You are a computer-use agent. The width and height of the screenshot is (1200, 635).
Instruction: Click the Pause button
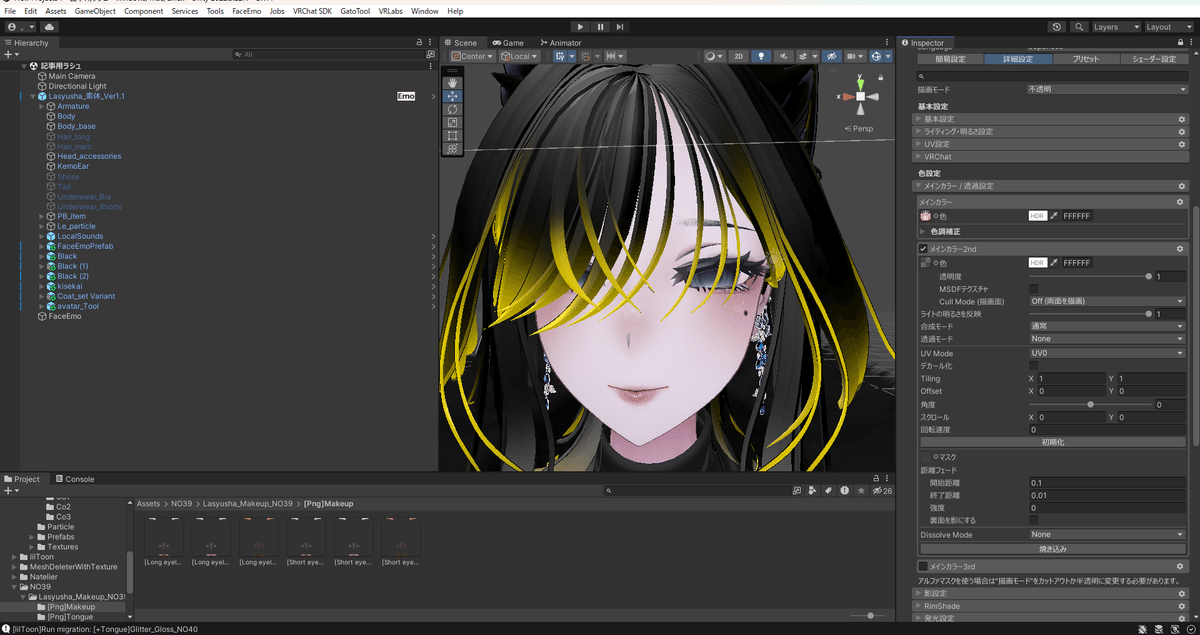coord(600,27)
